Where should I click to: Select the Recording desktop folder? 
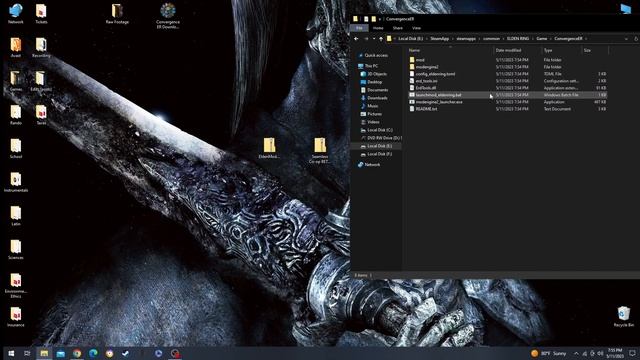coord(41,47)
